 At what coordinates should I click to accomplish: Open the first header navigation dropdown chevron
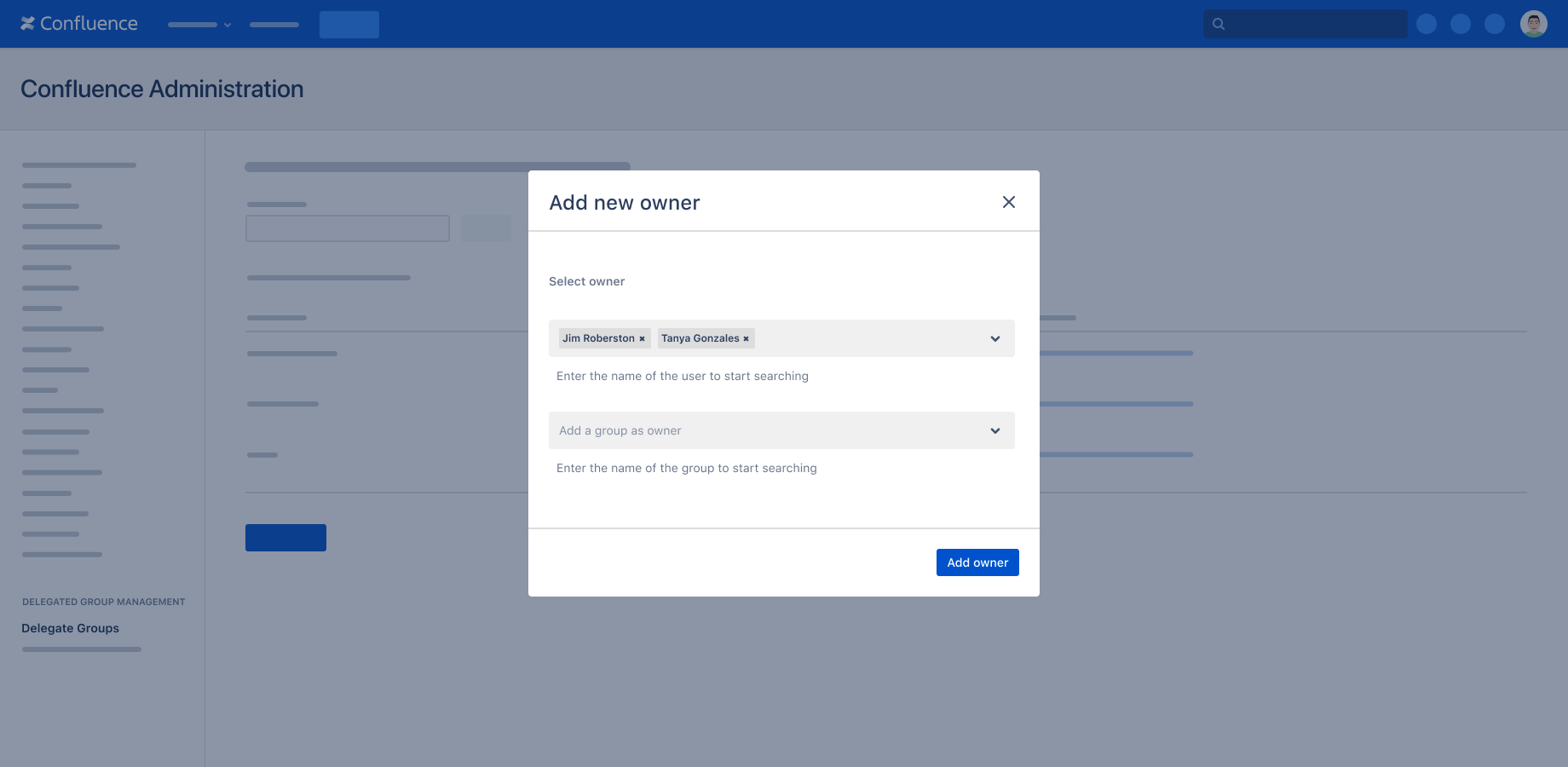228,25
